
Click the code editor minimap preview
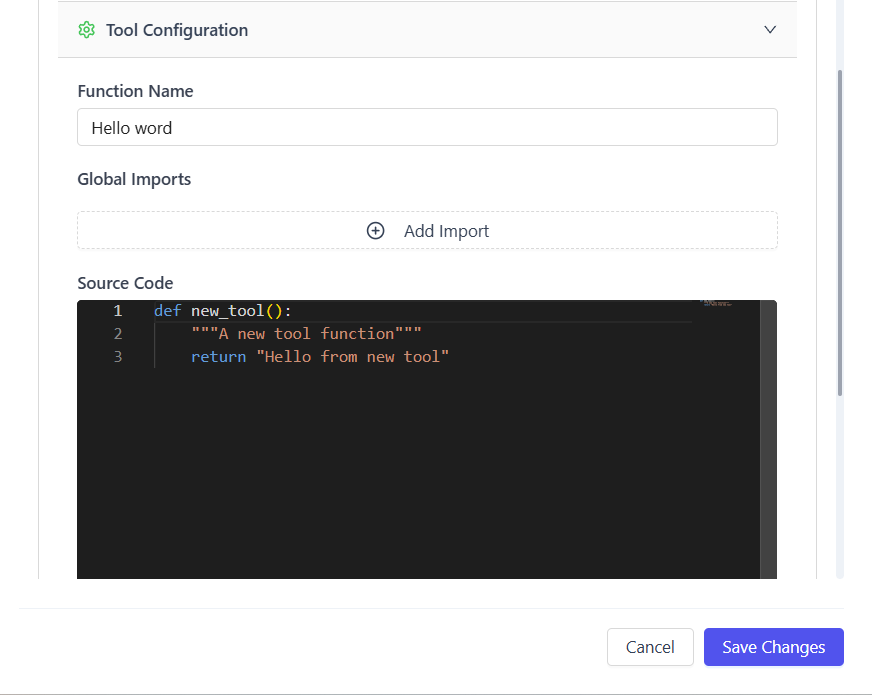click(x=717, y=303)
